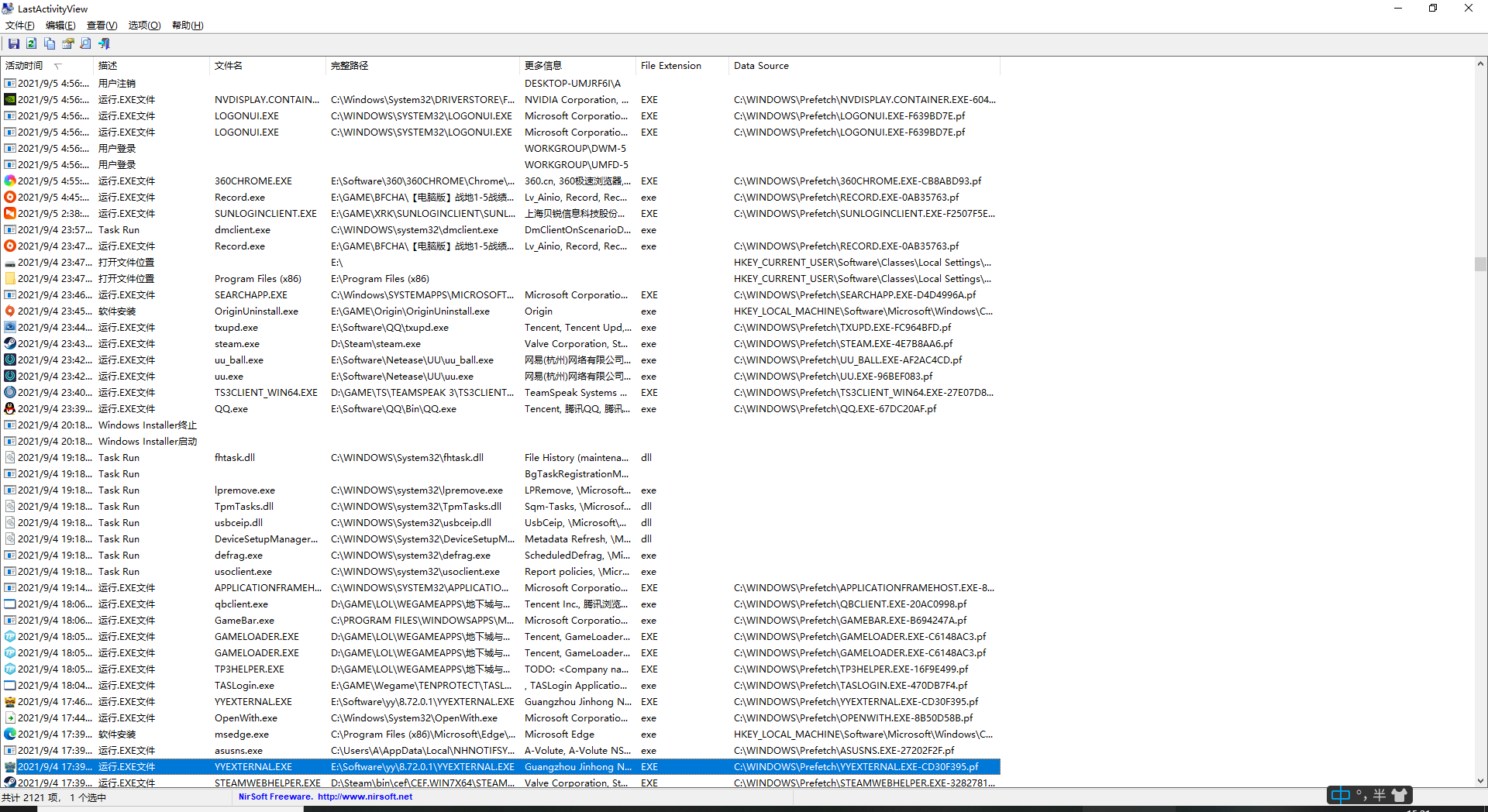Click the selected YYEXTERNAL.EXE row icon
This screenshot has height=812, width=1488.
10,767
